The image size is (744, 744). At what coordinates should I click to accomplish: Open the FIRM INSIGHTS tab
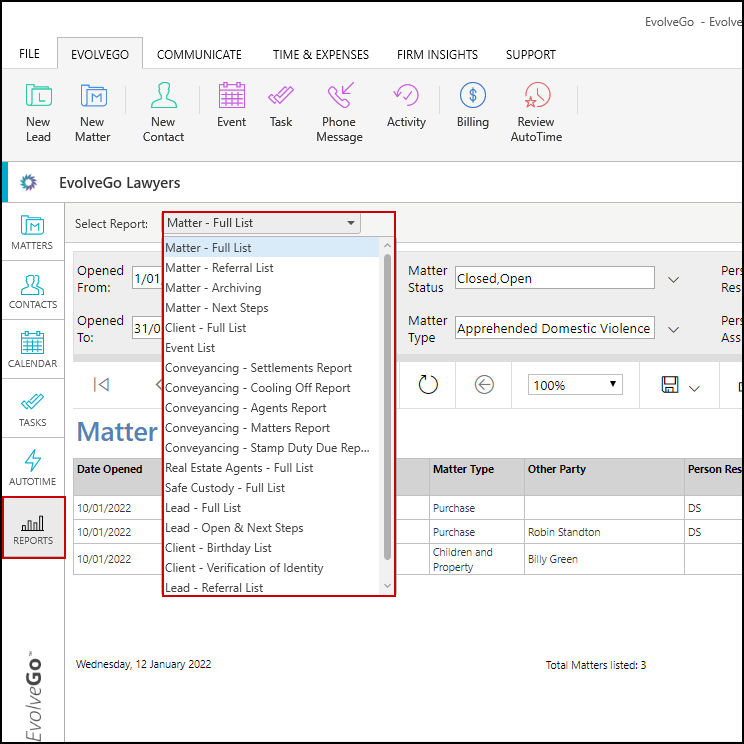[x=437, y=55]
